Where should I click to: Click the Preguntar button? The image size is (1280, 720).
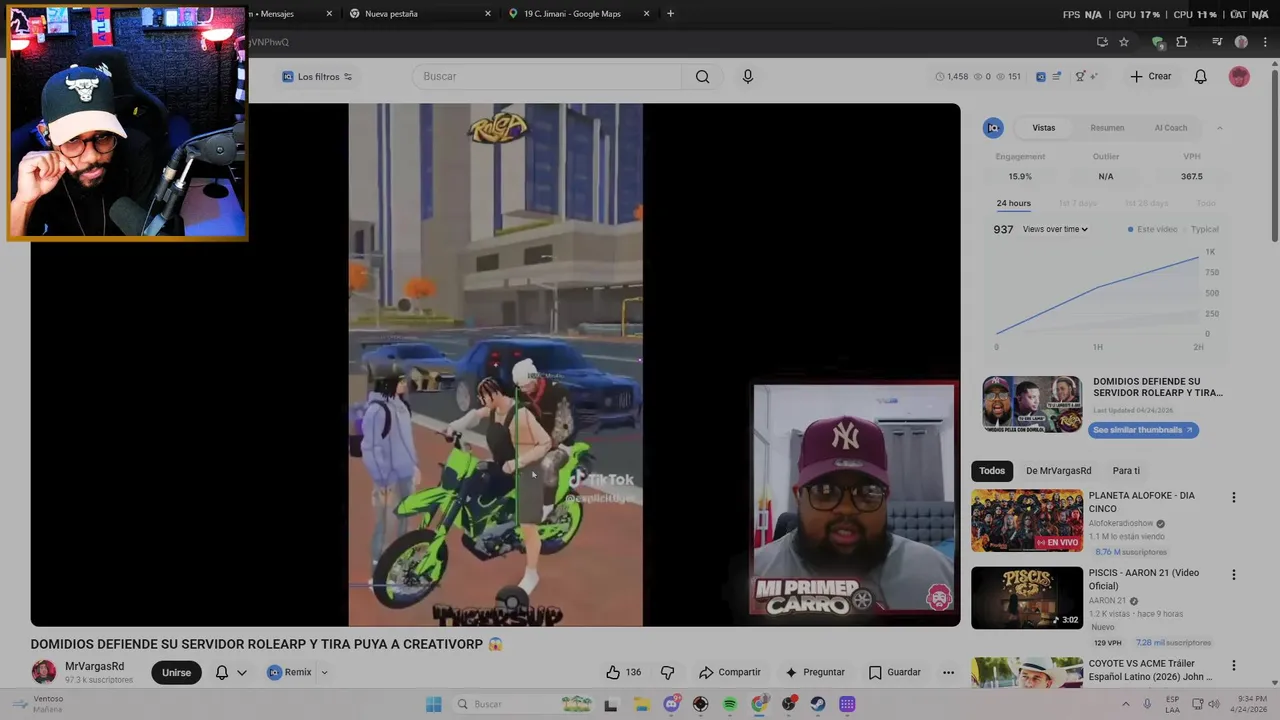tap(815, 673)
